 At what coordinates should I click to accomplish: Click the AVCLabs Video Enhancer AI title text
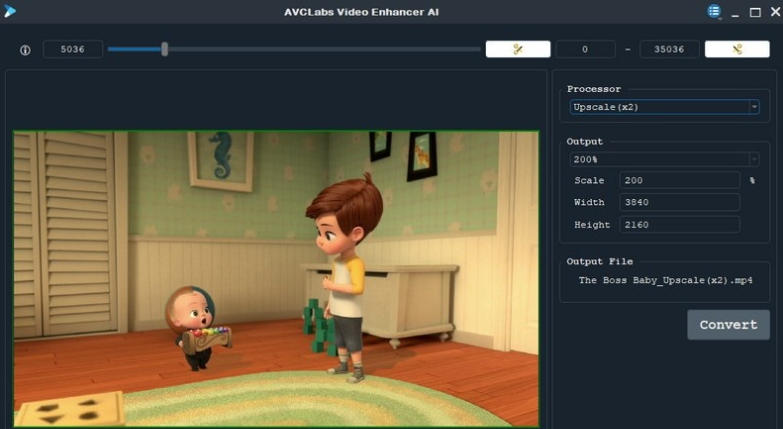361,12
